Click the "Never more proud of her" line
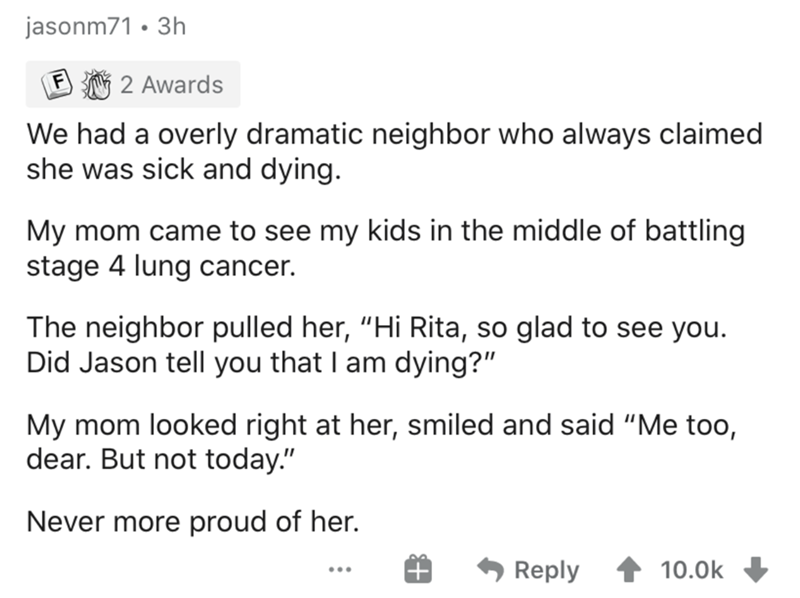 192,521
